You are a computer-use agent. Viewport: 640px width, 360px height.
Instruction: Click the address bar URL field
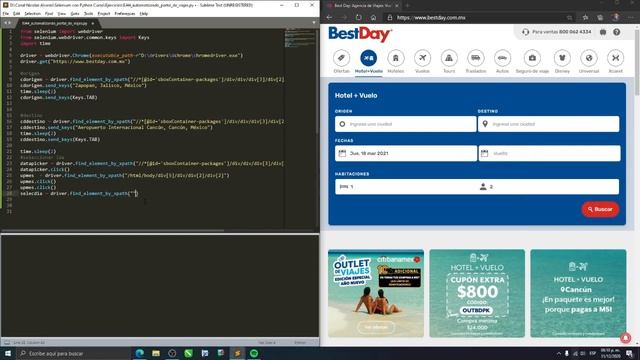tap(478, 18)
